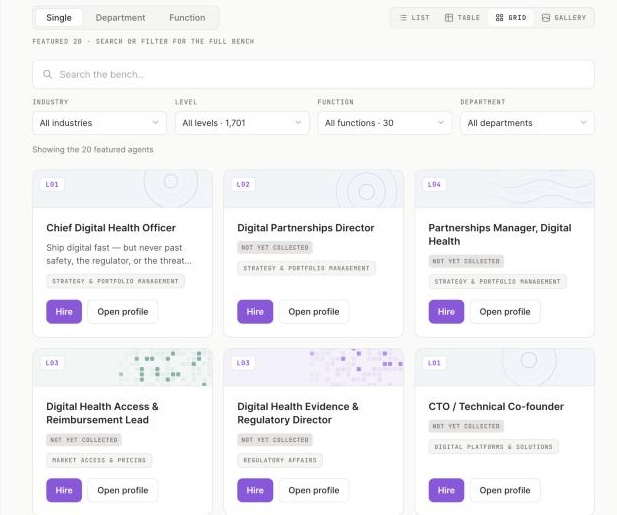This screenshot has height=515, width=617.
Task: Switch to TABLE view
Action: (462, 18)
